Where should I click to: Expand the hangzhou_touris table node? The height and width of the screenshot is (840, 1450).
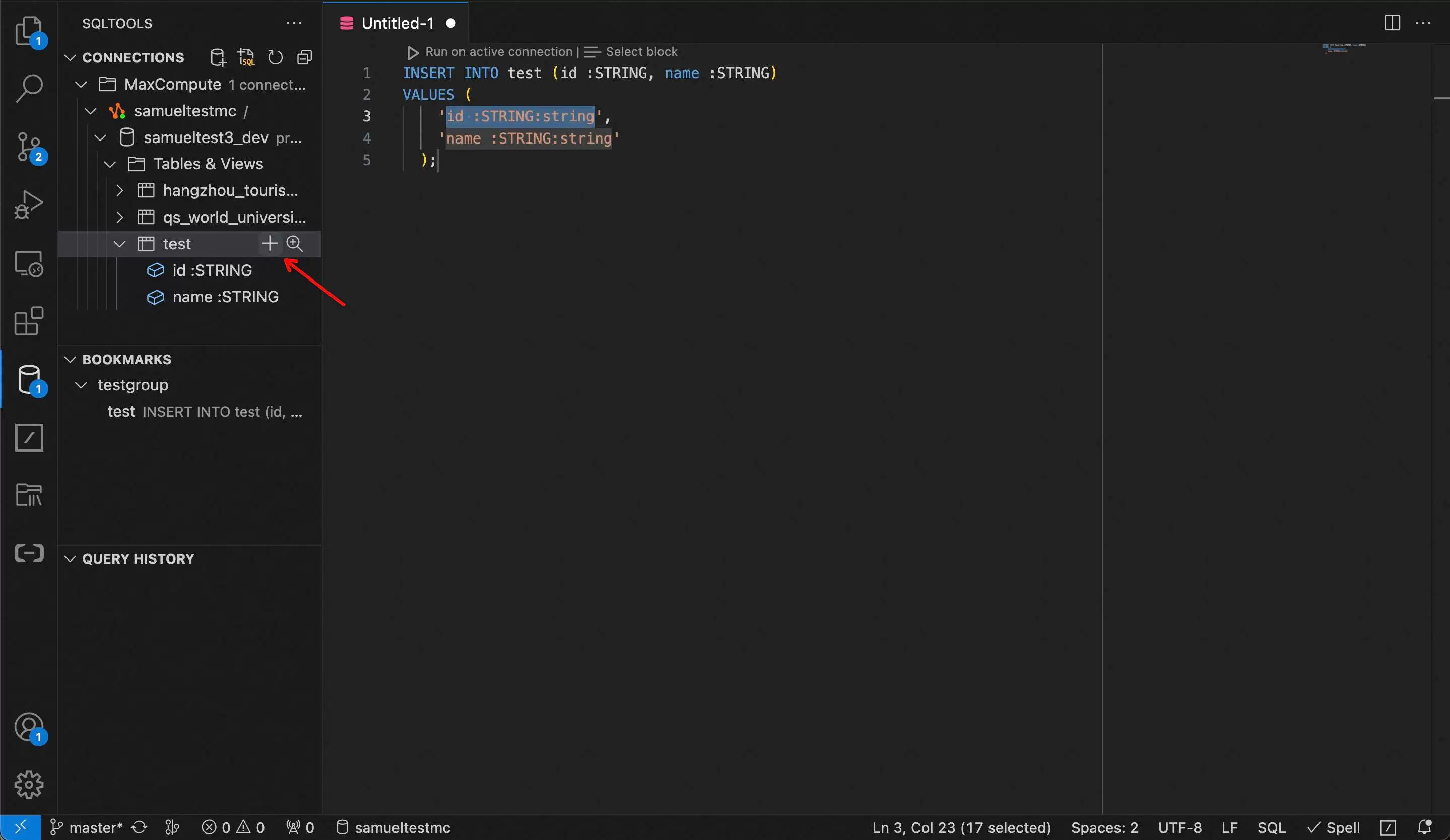pyautogui.click(x=120, y=190)
